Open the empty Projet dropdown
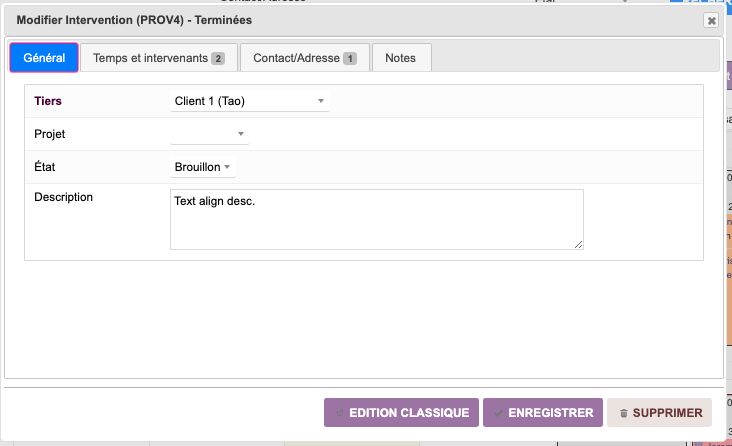732x446 pixels. coord(210,134)
